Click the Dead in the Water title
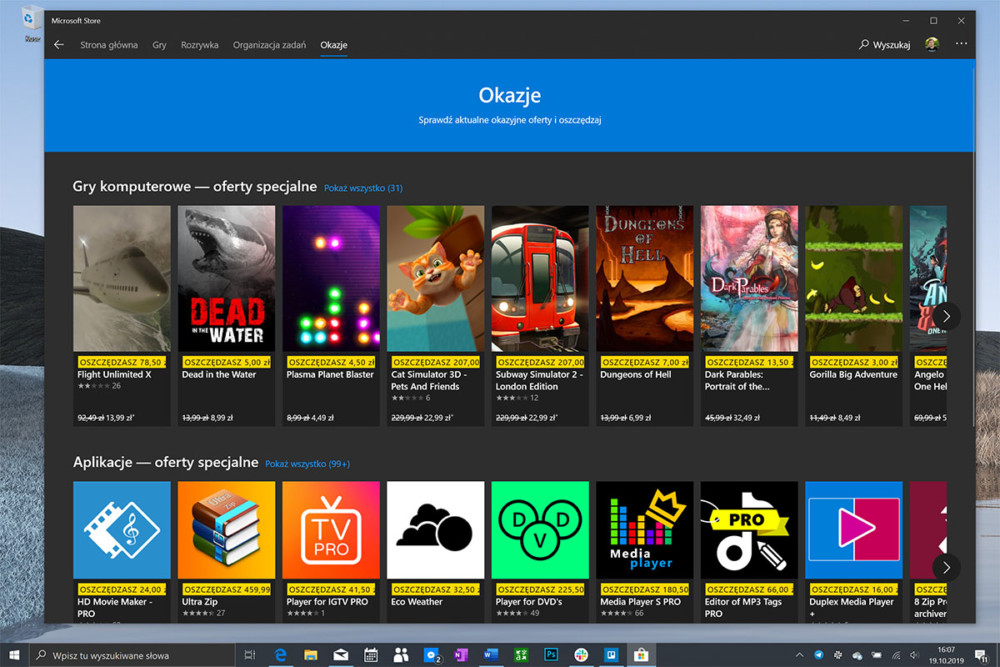The width and height of the screenshot is (1000, 667). pos(219,374)
